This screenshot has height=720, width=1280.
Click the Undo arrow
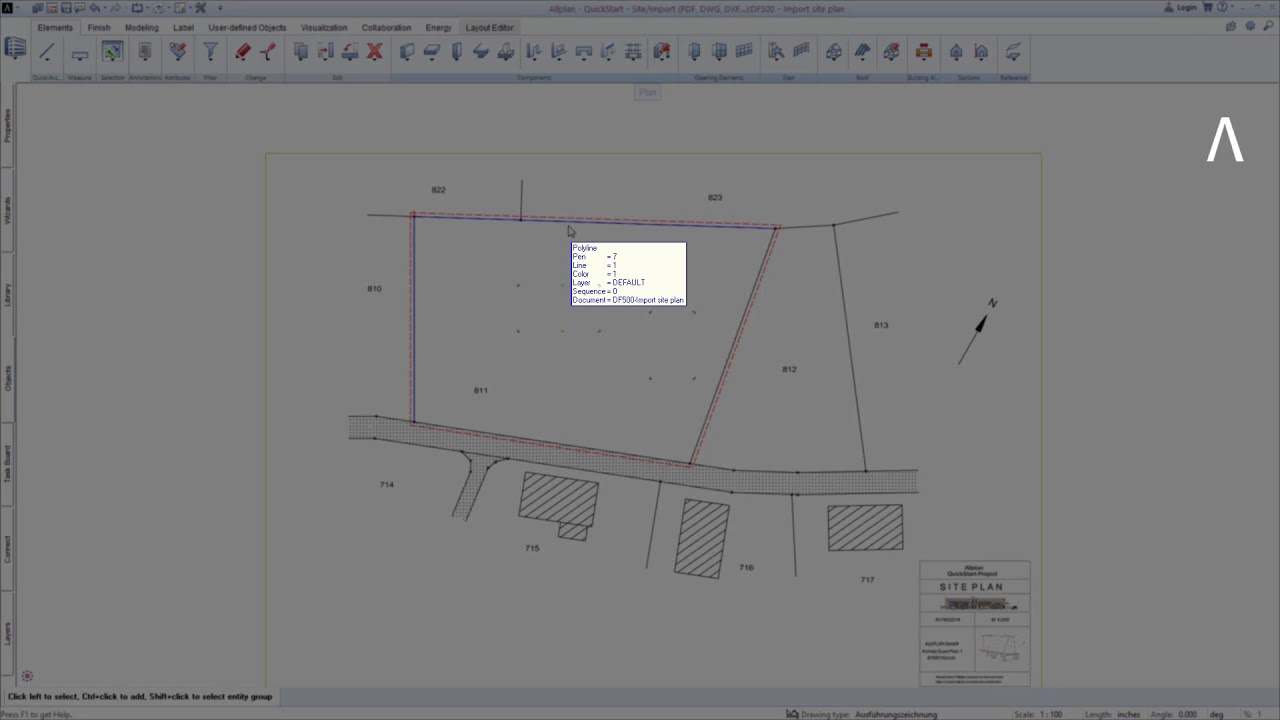94,8
